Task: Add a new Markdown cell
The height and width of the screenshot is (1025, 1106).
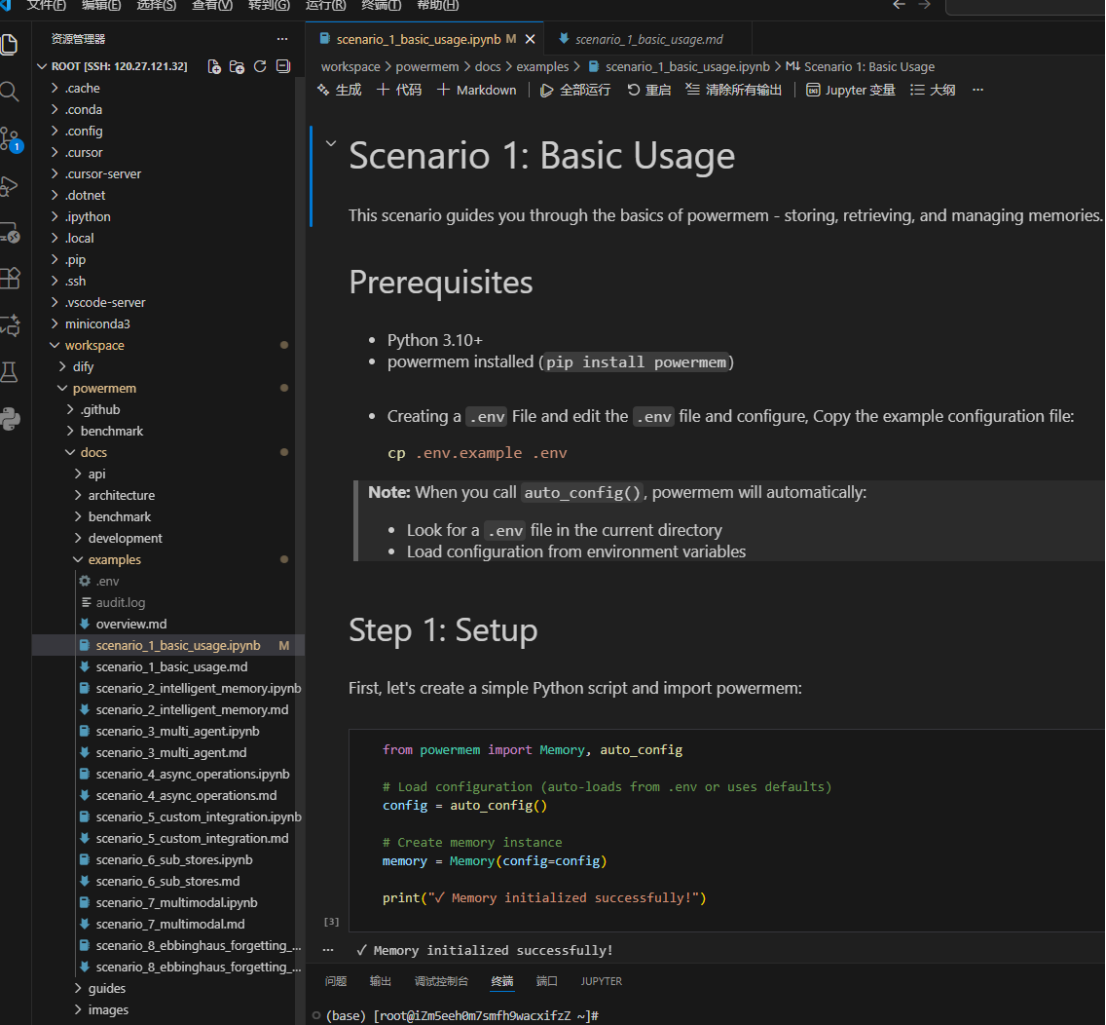Action: [477, 90]
